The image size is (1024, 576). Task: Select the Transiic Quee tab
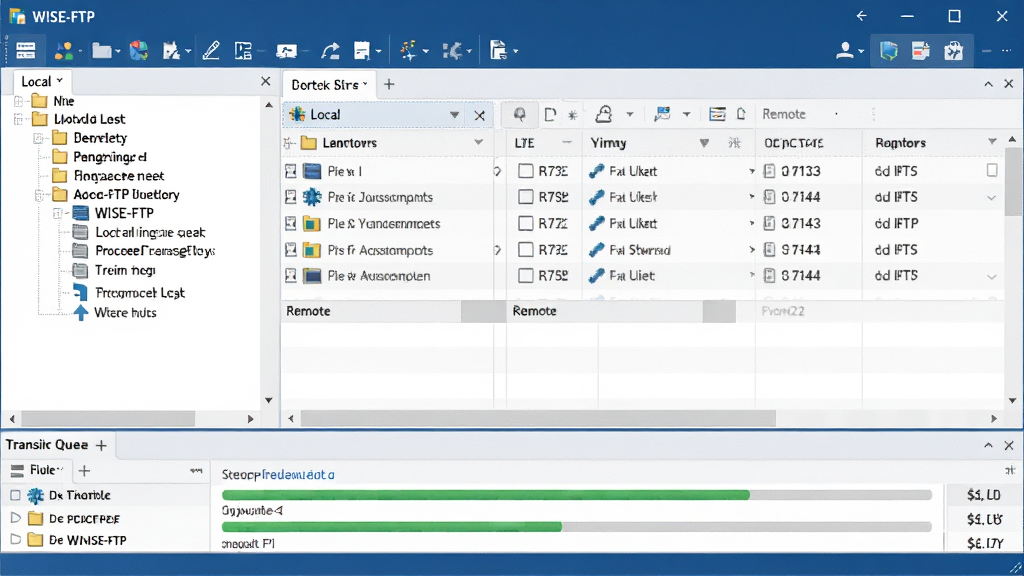[46, 445]
